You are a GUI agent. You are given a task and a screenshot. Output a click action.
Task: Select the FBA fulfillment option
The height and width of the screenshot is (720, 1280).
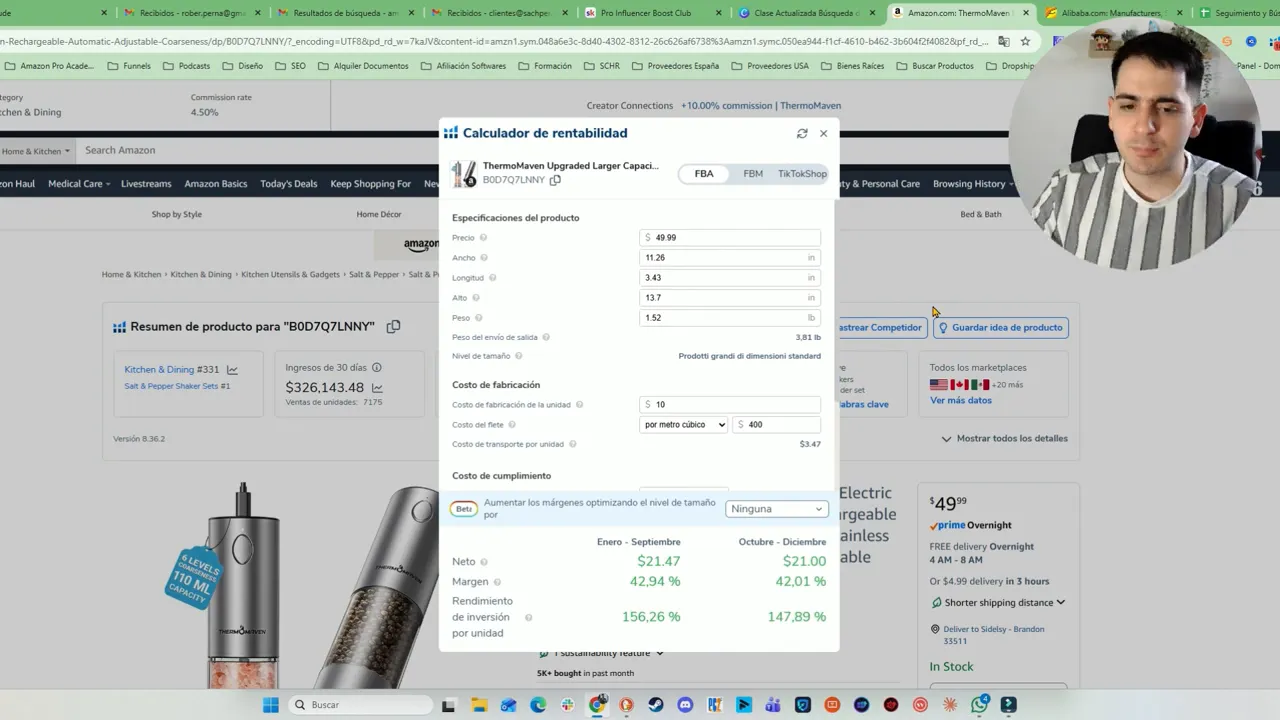(704, 174)
